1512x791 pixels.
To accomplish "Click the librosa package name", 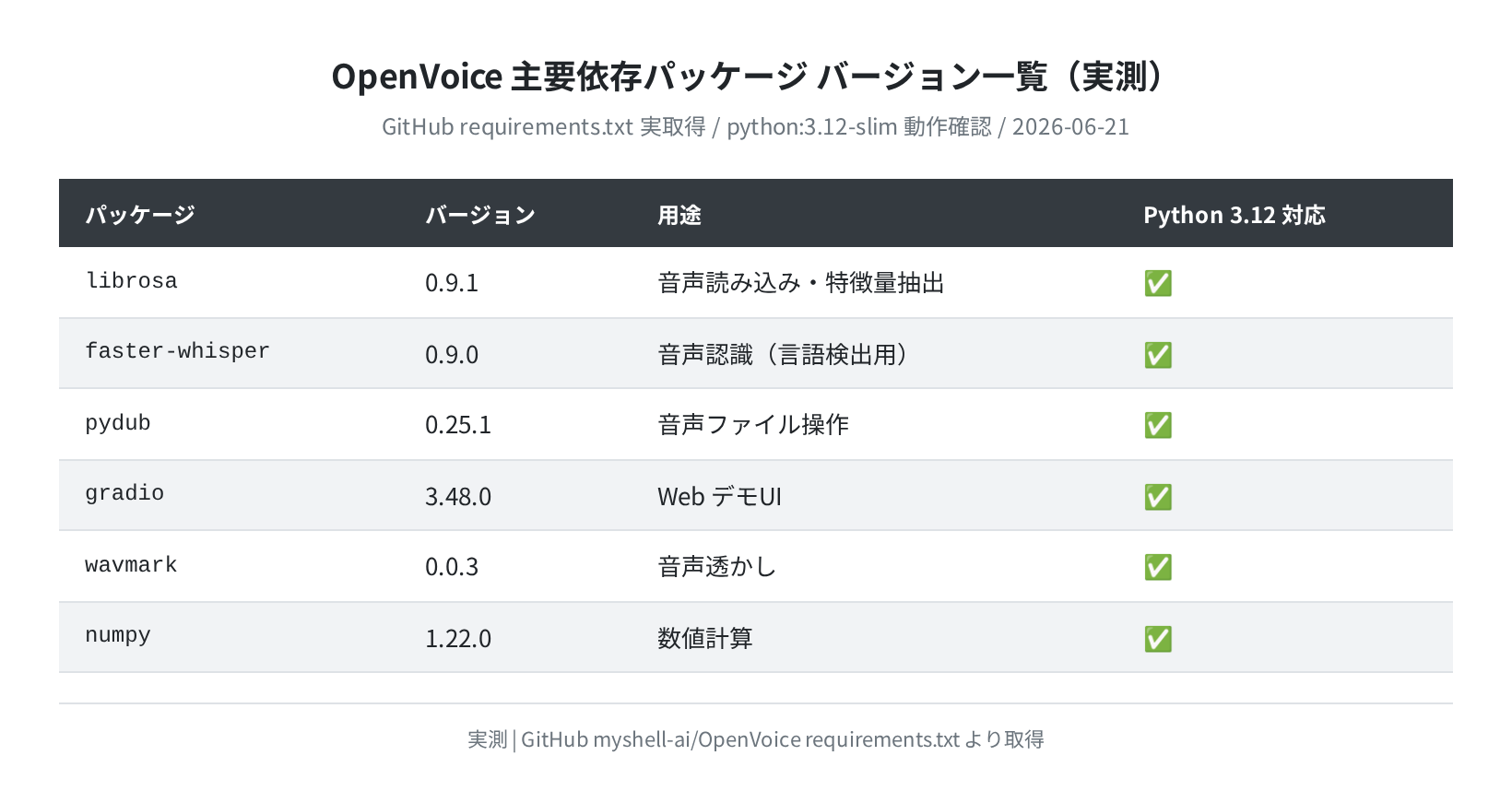I will [x=131, y=280].
